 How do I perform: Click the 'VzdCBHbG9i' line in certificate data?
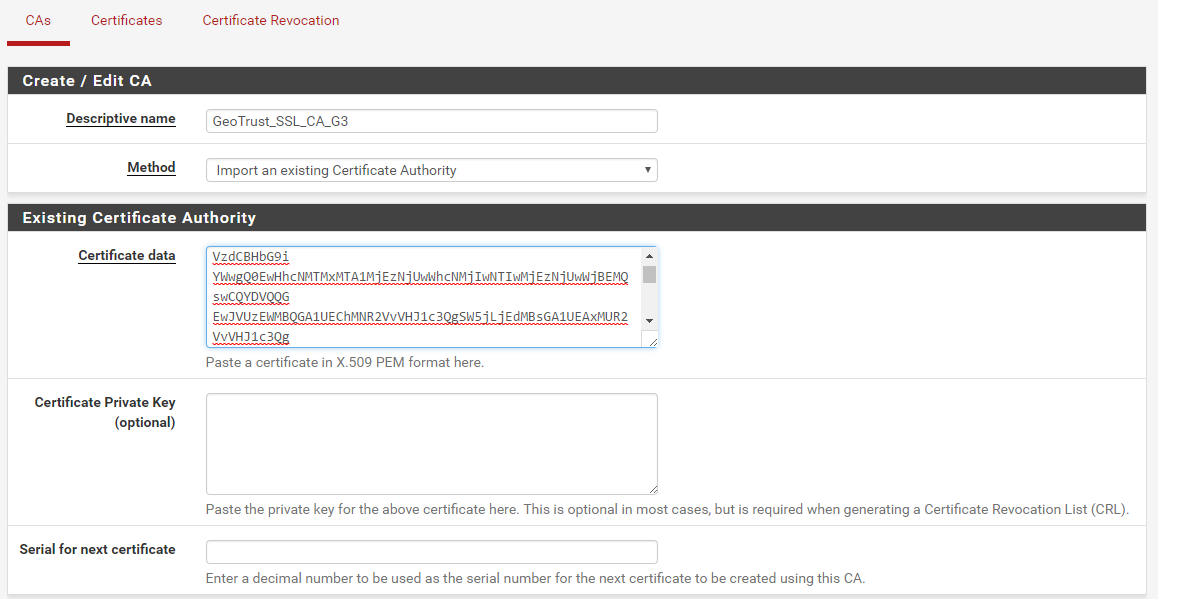click(x=250, y=257)
